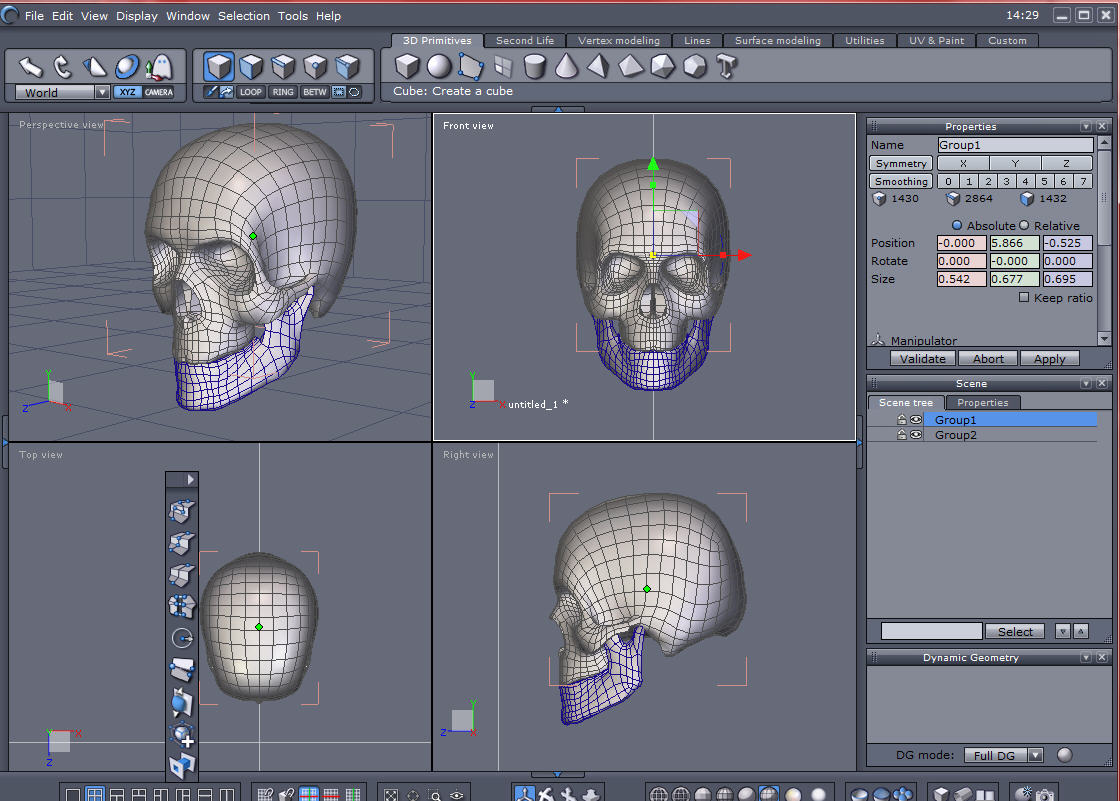1120x801 pixels.
Task: Choose the Cylinder primitive tool
Action: pos(534,66)
